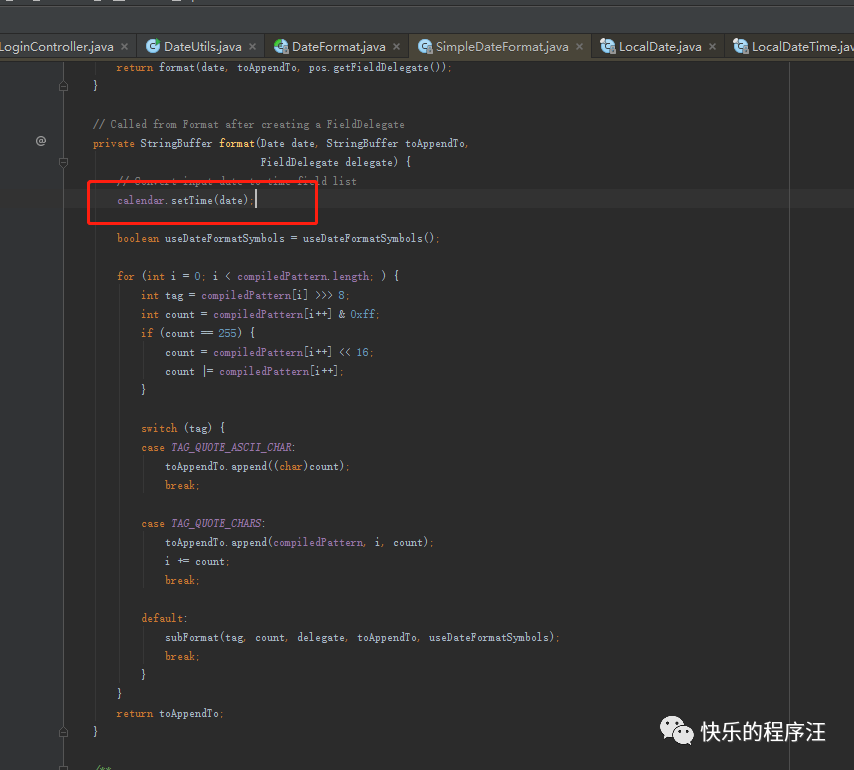Click the 'count |= compiledPattern[i++]' line
854x770 pixels.
click(x=254, y=371)
